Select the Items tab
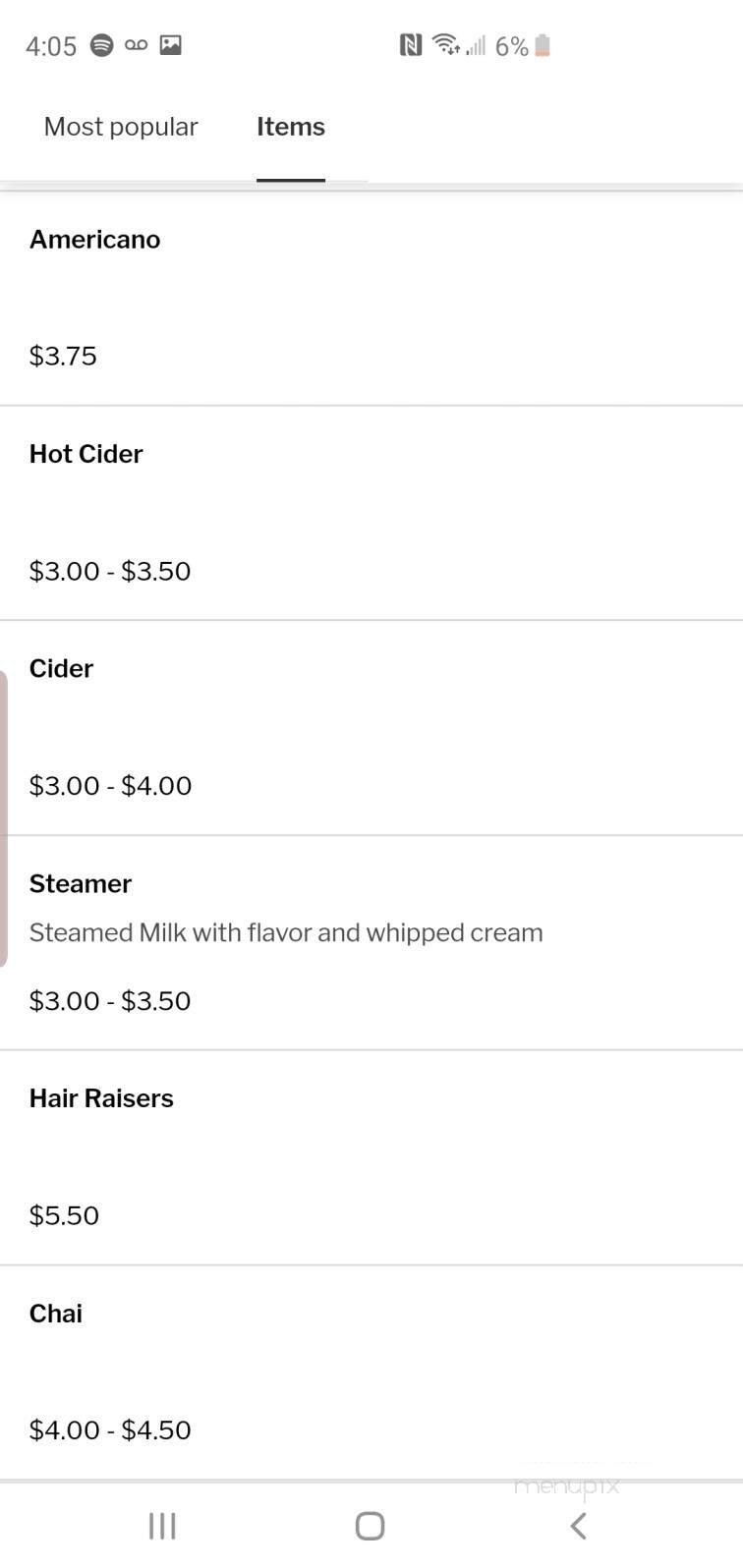743x1568 pixels. click(x=290, y=126)
